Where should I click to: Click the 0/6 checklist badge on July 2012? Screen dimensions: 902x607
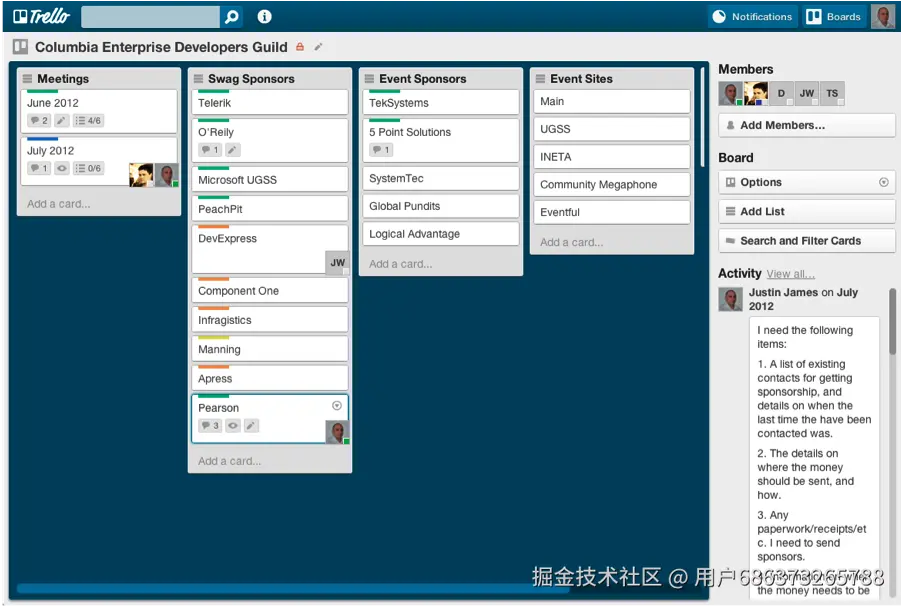(x=88, y=168)
